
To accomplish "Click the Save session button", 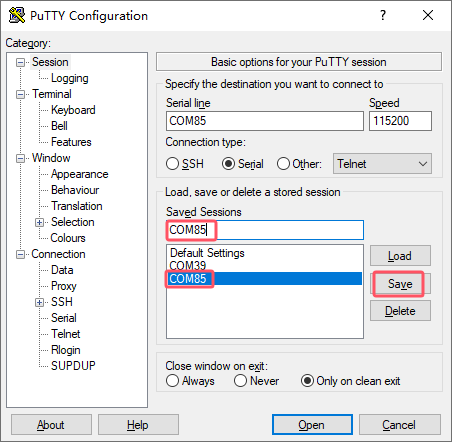I will pos(400,284).
